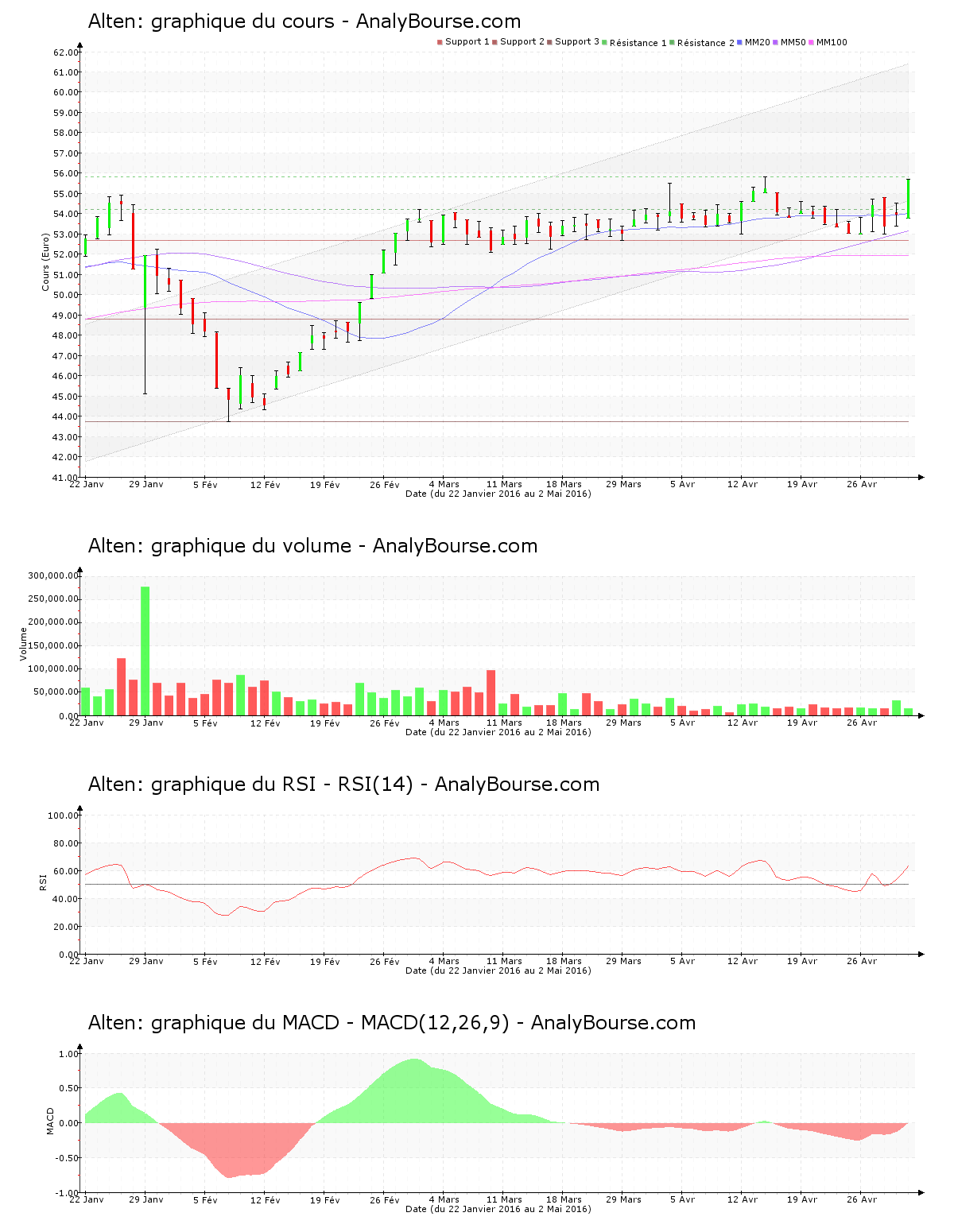Click the Support 1 legend color marker
954x1232 pixels.
440,42
